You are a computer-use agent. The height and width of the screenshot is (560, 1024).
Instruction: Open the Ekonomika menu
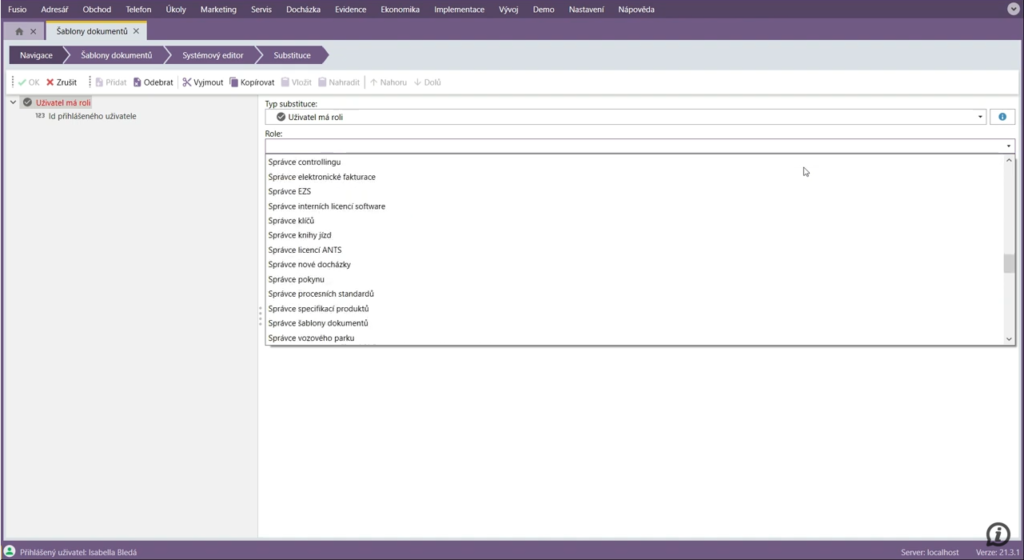(400, 9)
